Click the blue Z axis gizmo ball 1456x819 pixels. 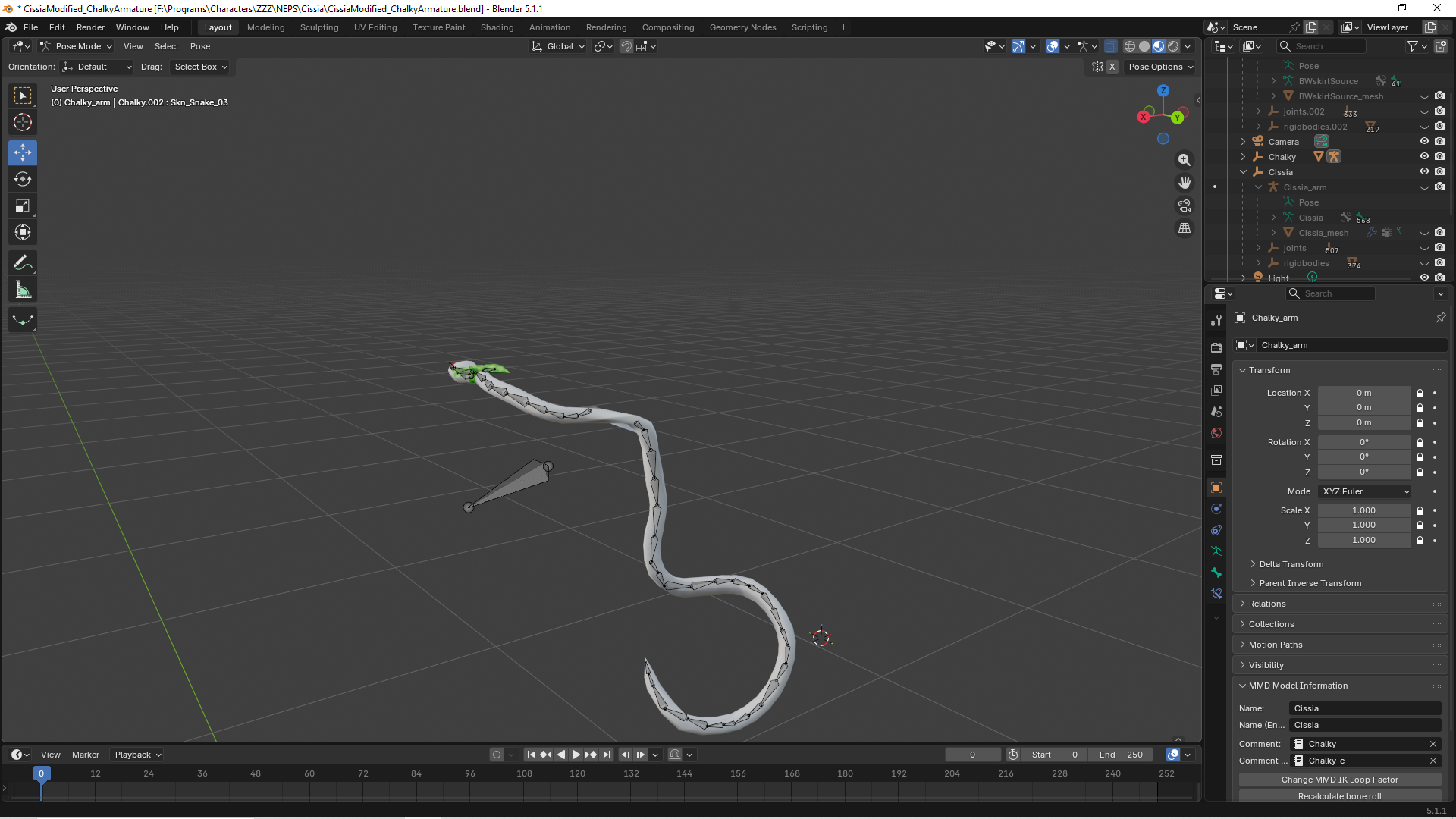click(1163, 90)
